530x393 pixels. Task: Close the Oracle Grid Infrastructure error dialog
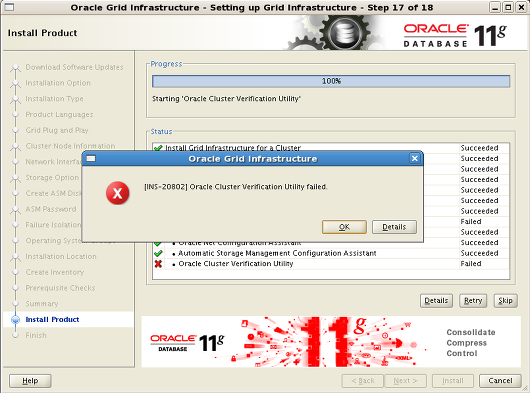[x=414, y=158]
